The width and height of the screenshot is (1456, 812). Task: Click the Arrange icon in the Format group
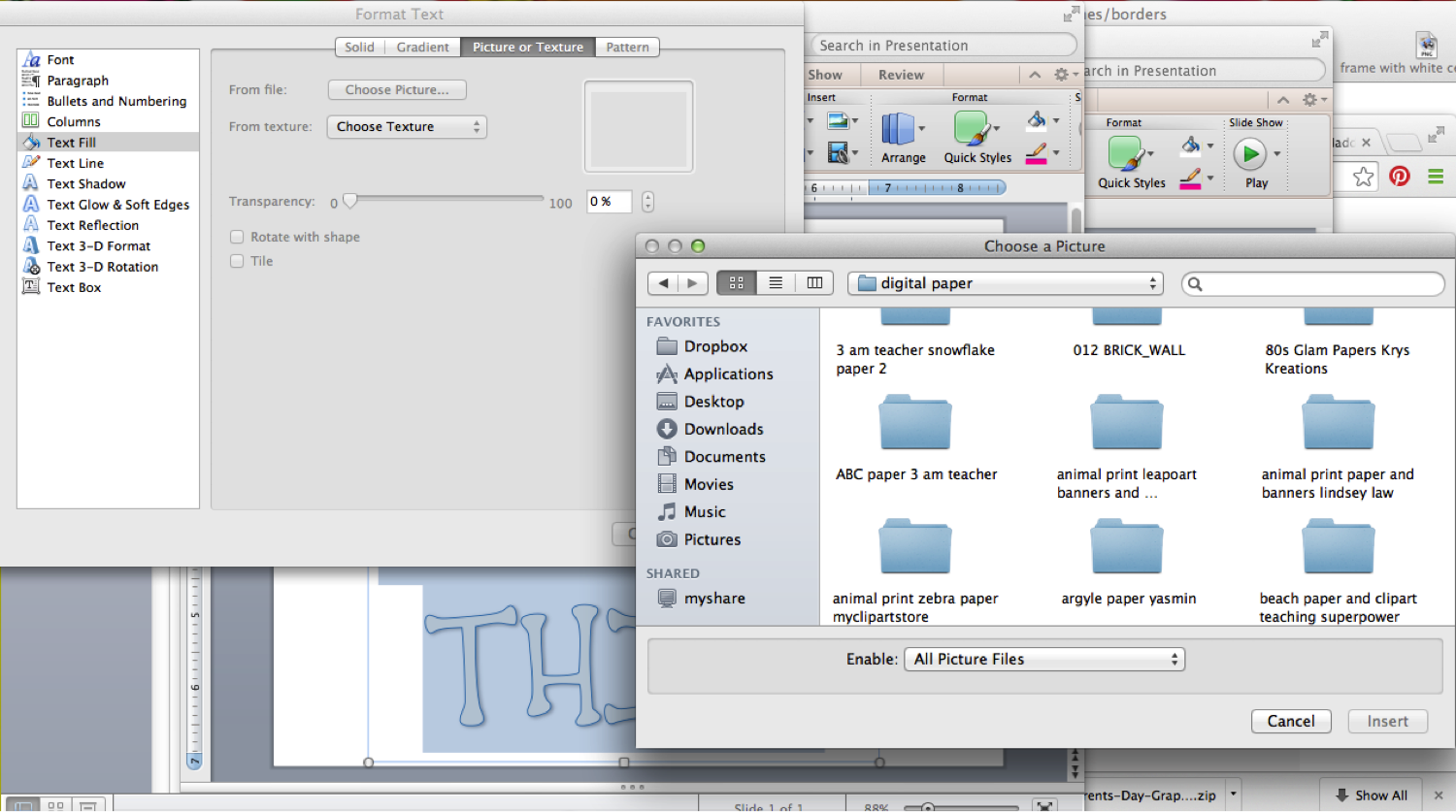tap(902, 136)
